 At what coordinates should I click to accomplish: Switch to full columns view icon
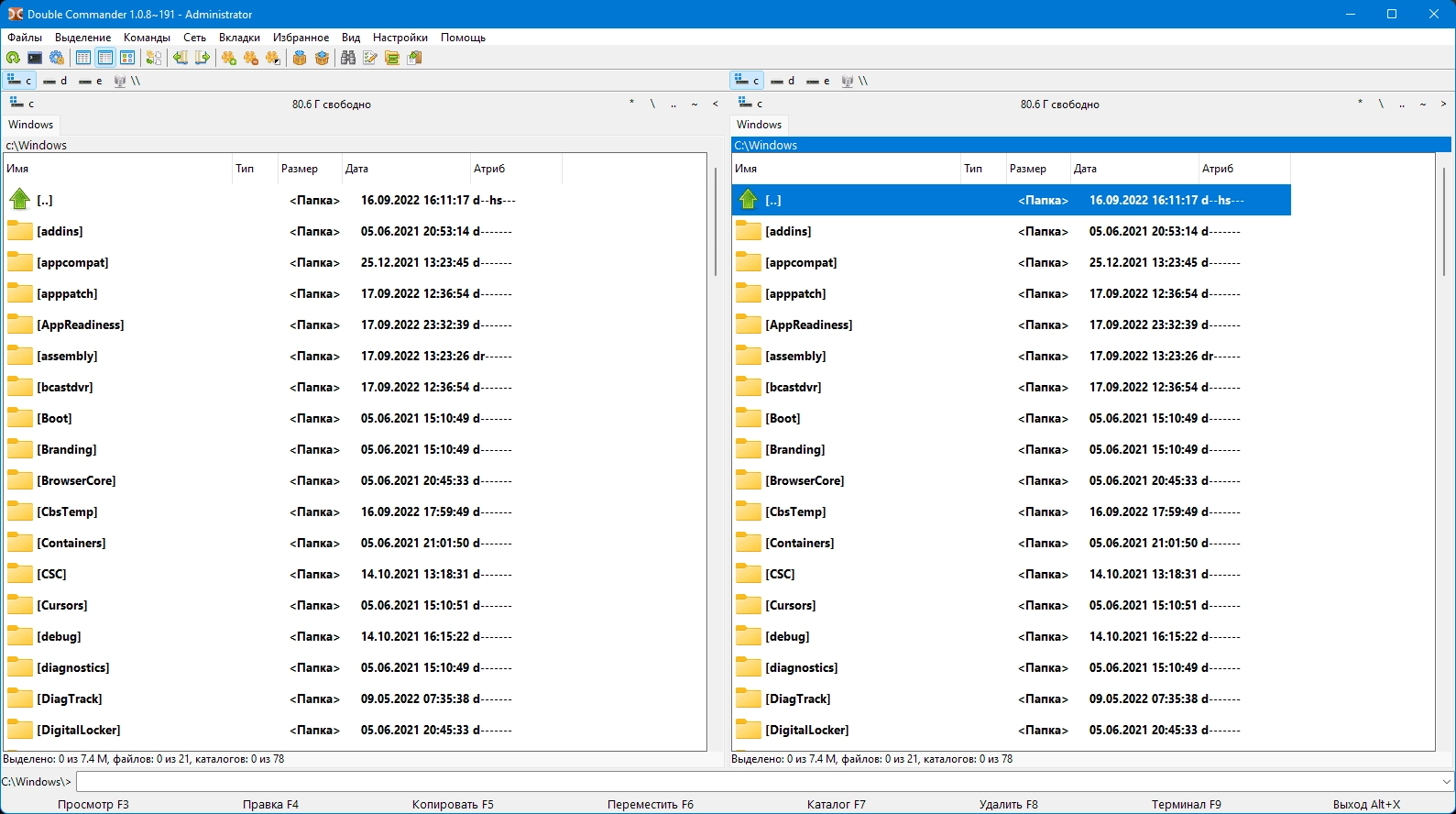105,58
